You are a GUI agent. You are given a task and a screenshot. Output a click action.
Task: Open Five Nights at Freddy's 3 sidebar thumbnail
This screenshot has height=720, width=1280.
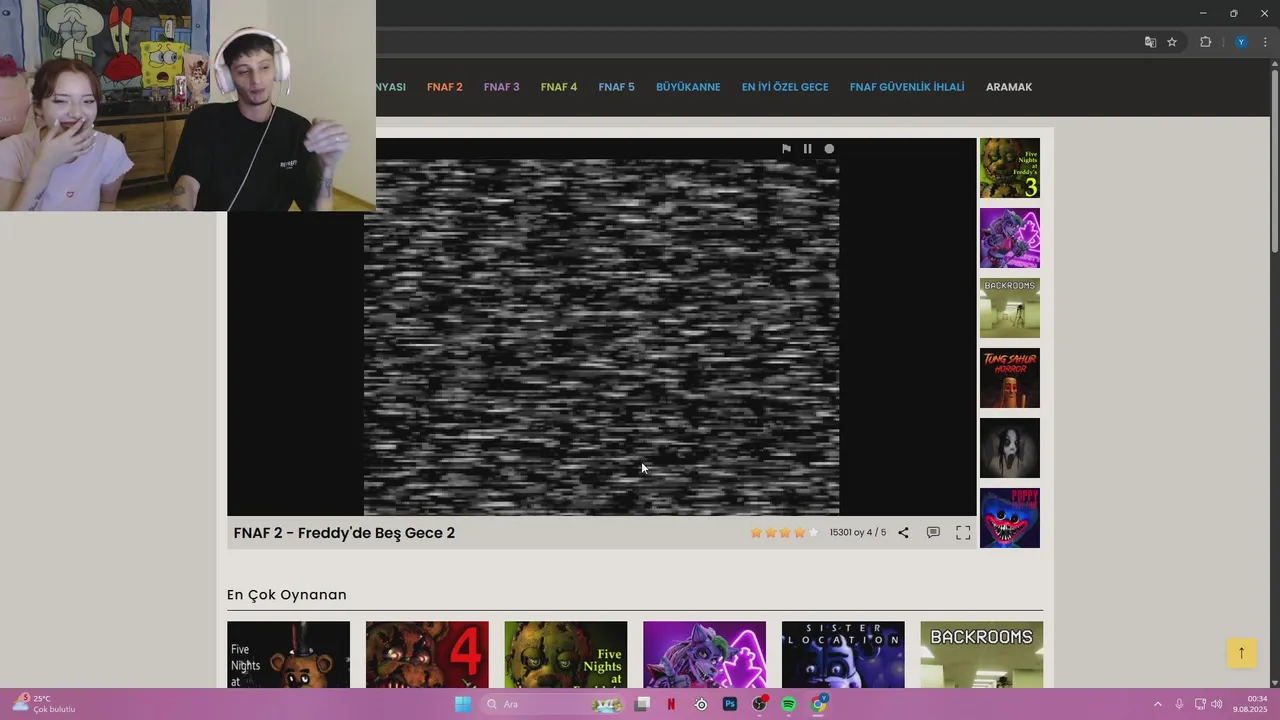click(1010, 168)
